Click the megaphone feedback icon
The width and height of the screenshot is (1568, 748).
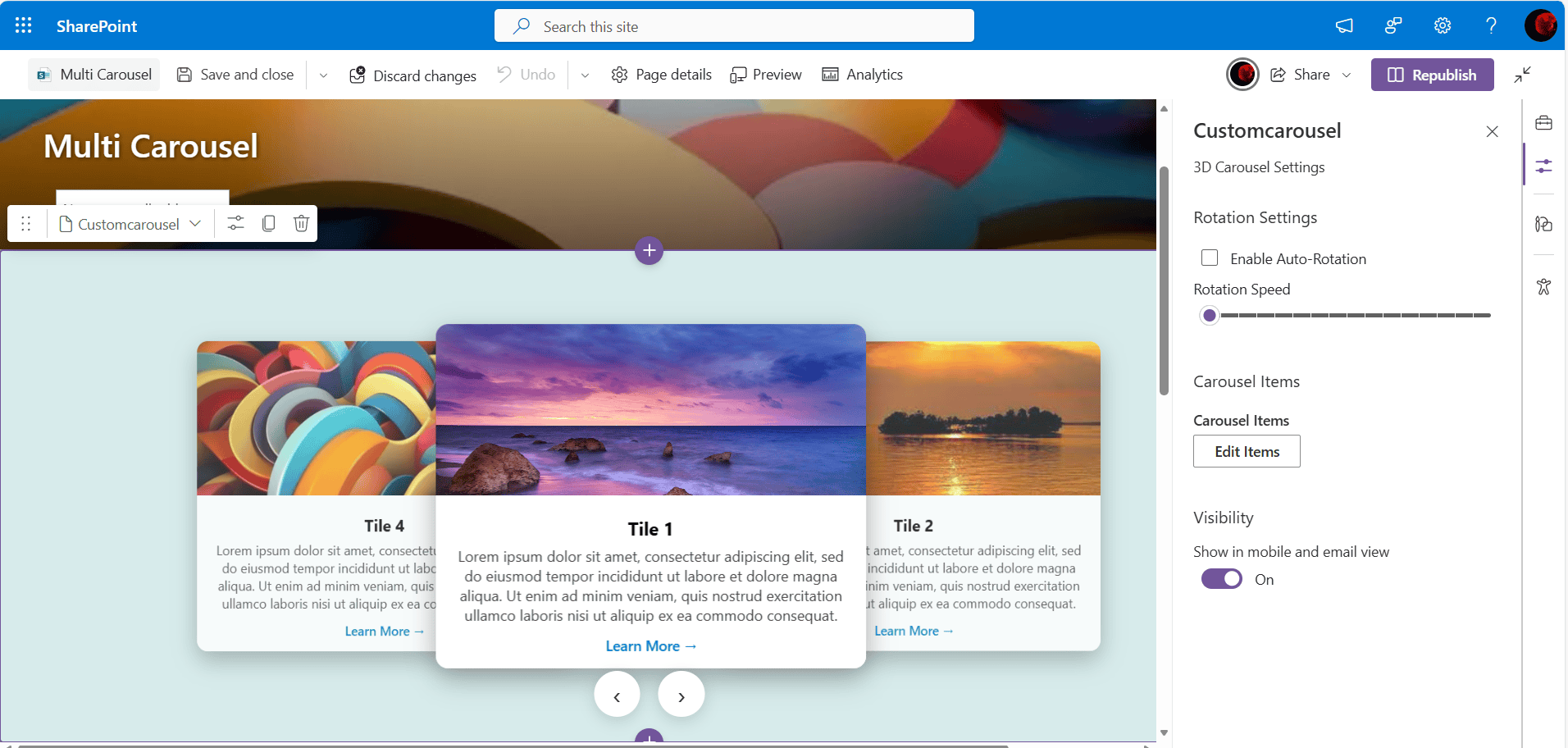(x=1344, y=25)
